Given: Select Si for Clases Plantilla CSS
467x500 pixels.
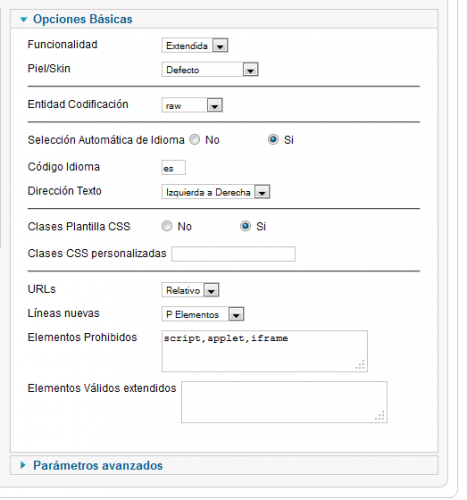Looking at the screenshot, I should 245,226.
